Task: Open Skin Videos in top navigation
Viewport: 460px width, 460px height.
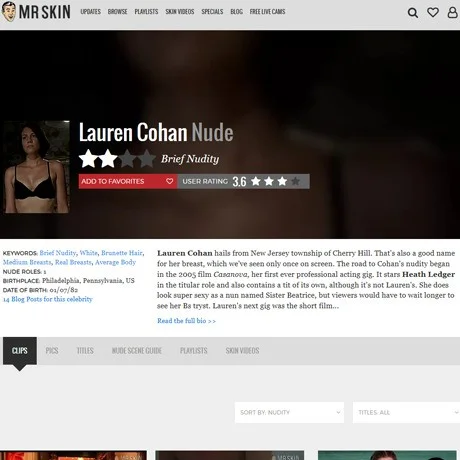Action: tap(180, 12)
